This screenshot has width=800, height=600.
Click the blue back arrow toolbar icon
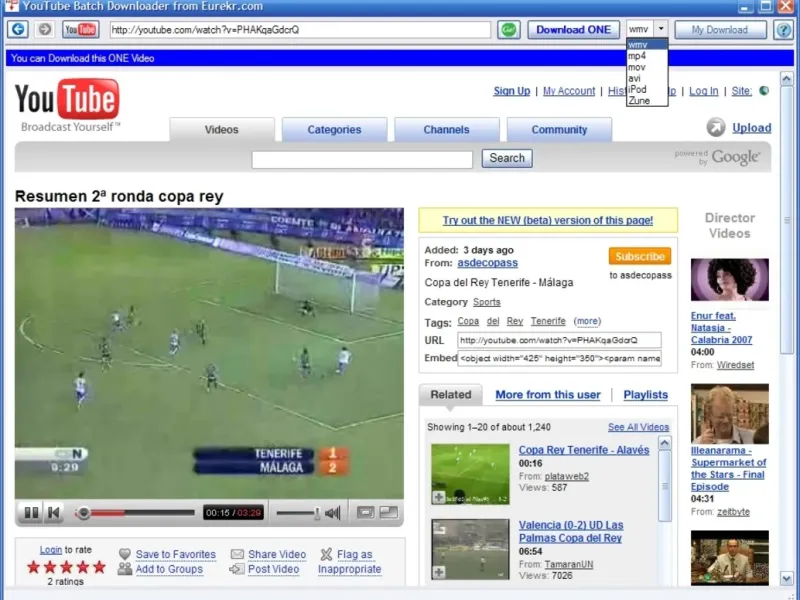tap(18, 30)
